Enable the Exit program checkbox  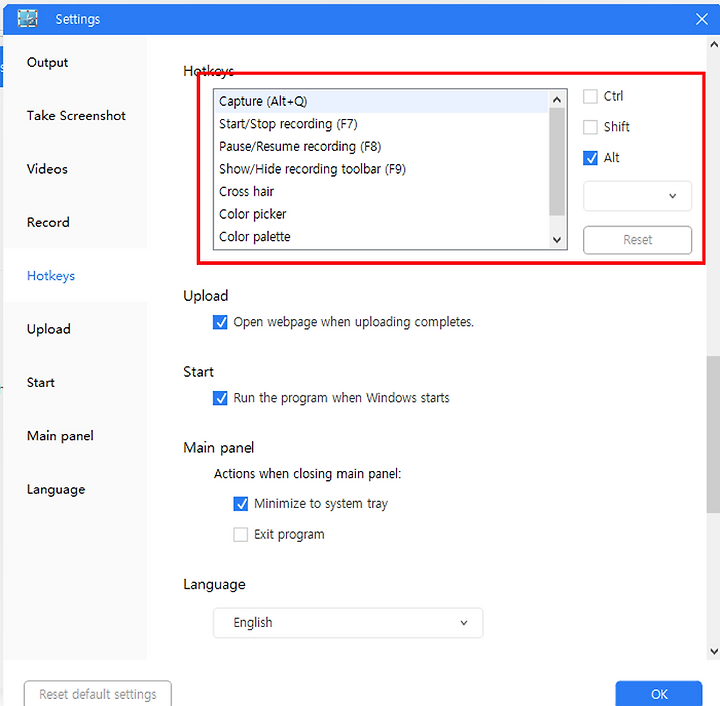click(x=241, y=534)
